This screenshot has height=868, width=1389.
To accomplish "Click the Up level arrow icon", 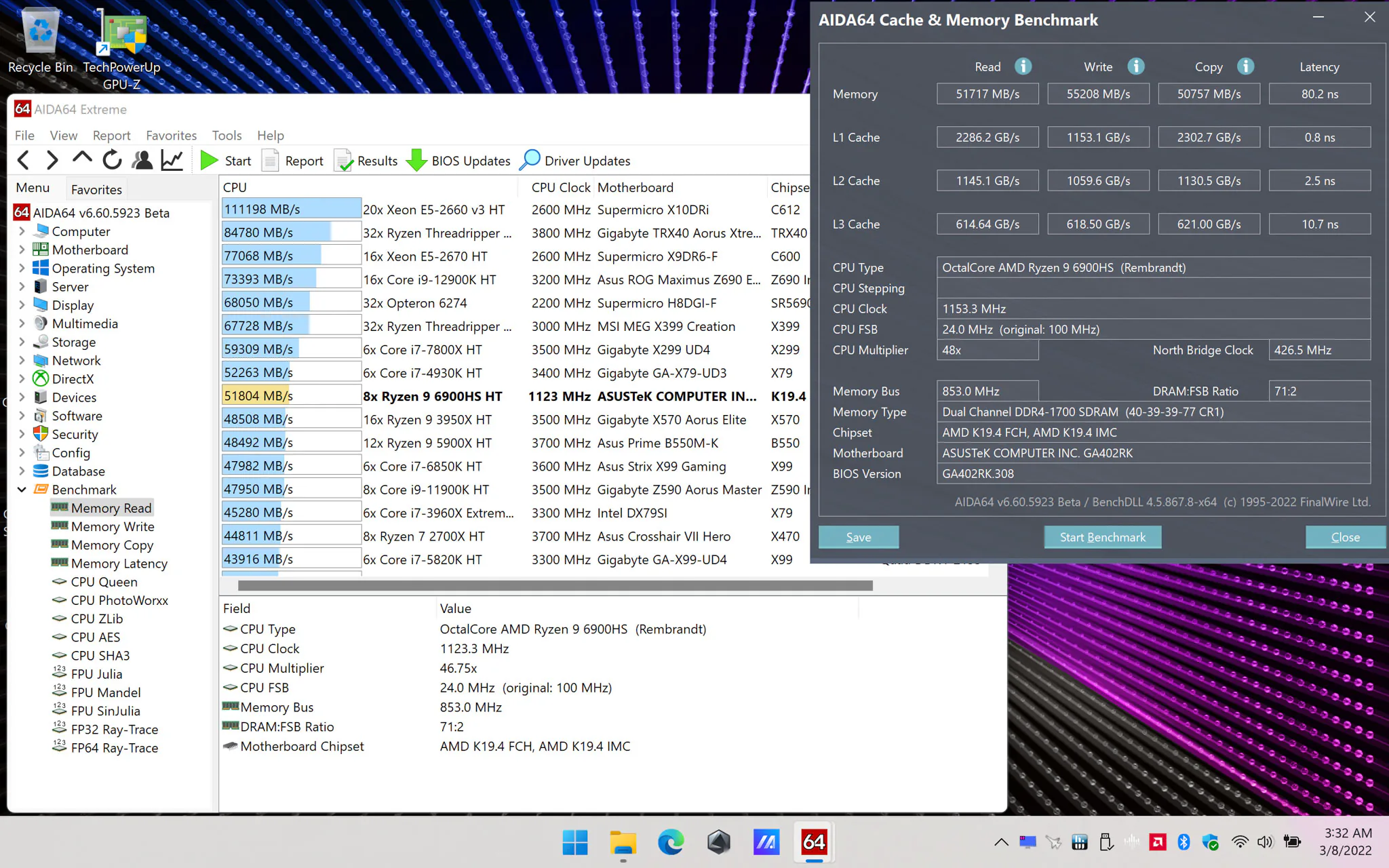I will [x=82, y=159].
